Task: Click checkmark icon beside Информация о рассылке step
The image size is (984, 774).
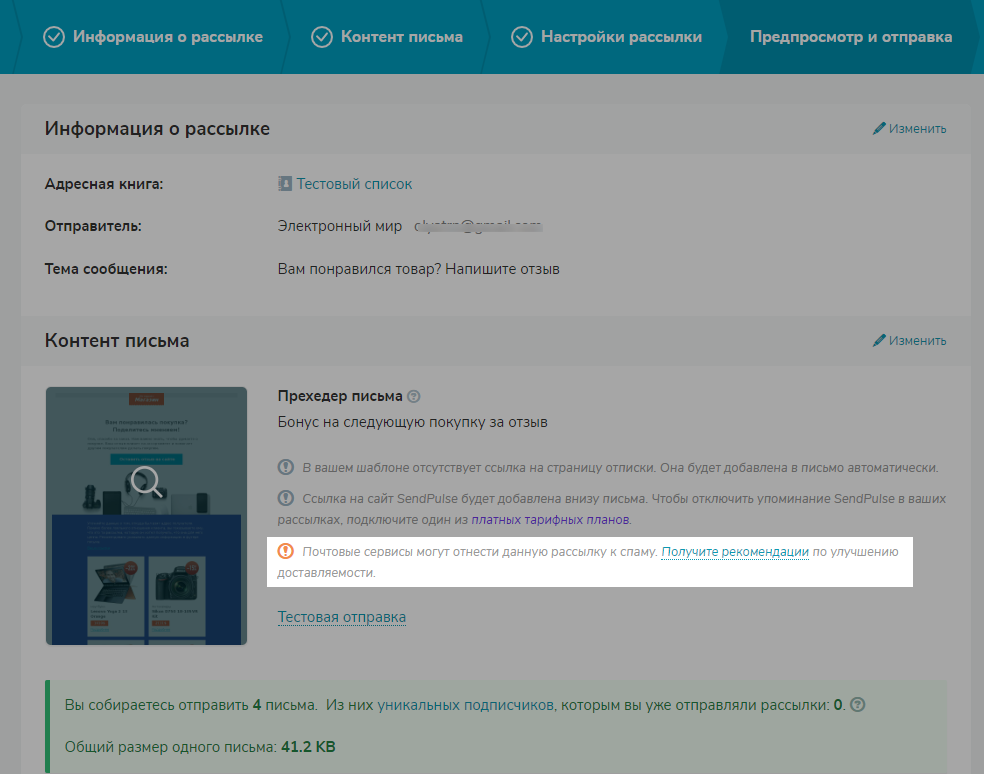Action: pos(54,37)
